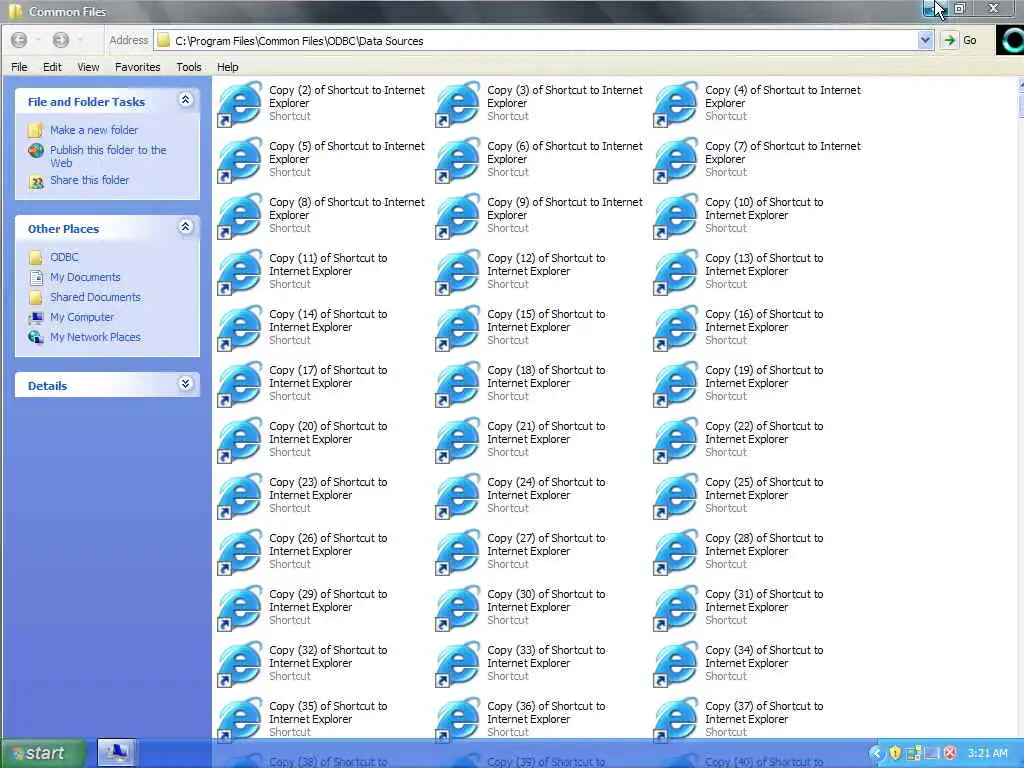Viewport: 1024px width, 768px height.
Task: Open Shared Documents from Other Places
Action: tap(95, 297)
